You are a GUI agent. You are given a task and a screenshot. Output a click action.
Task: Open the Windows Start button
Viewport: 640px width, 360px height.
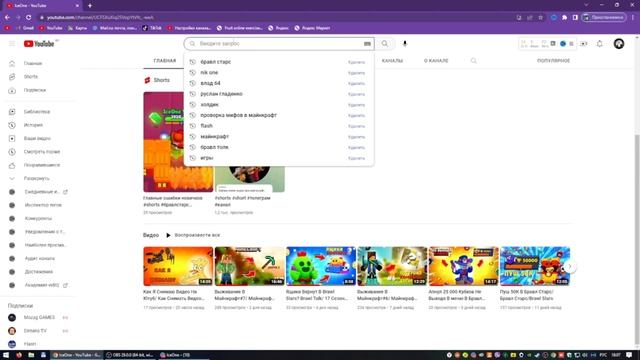click(6, 355)
